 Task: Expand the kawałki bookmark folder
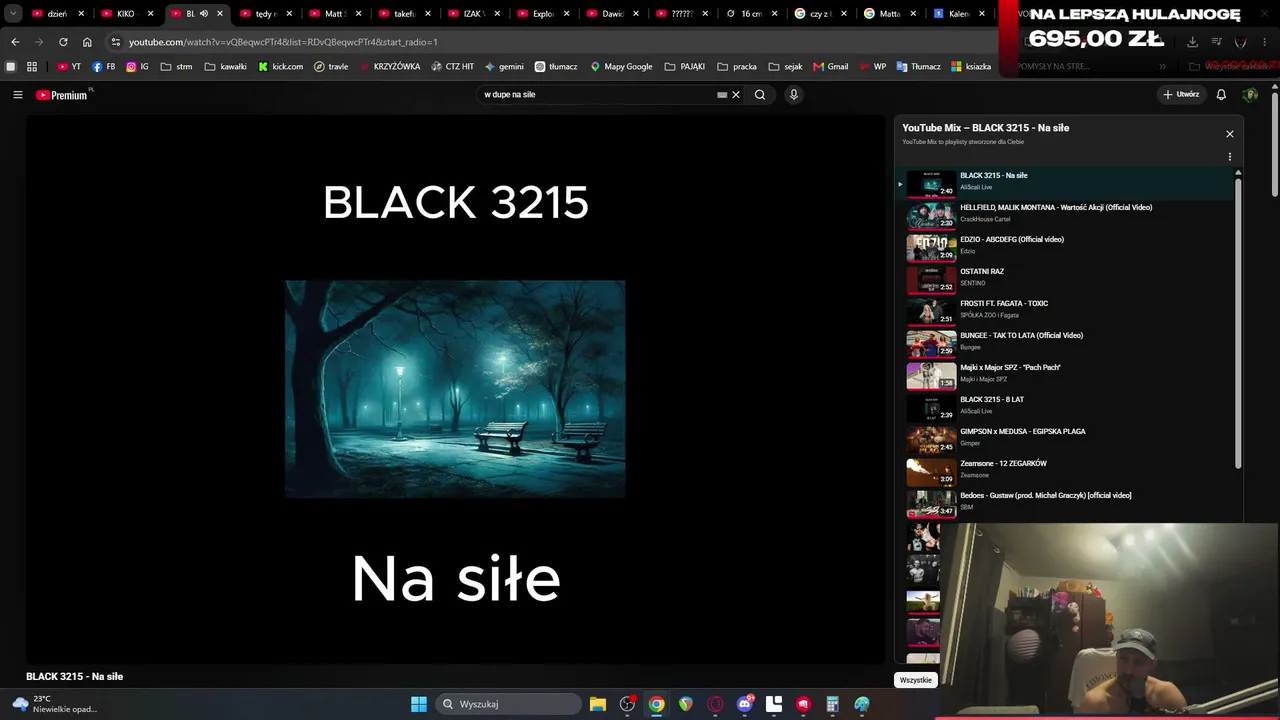(x=225, y=67)
